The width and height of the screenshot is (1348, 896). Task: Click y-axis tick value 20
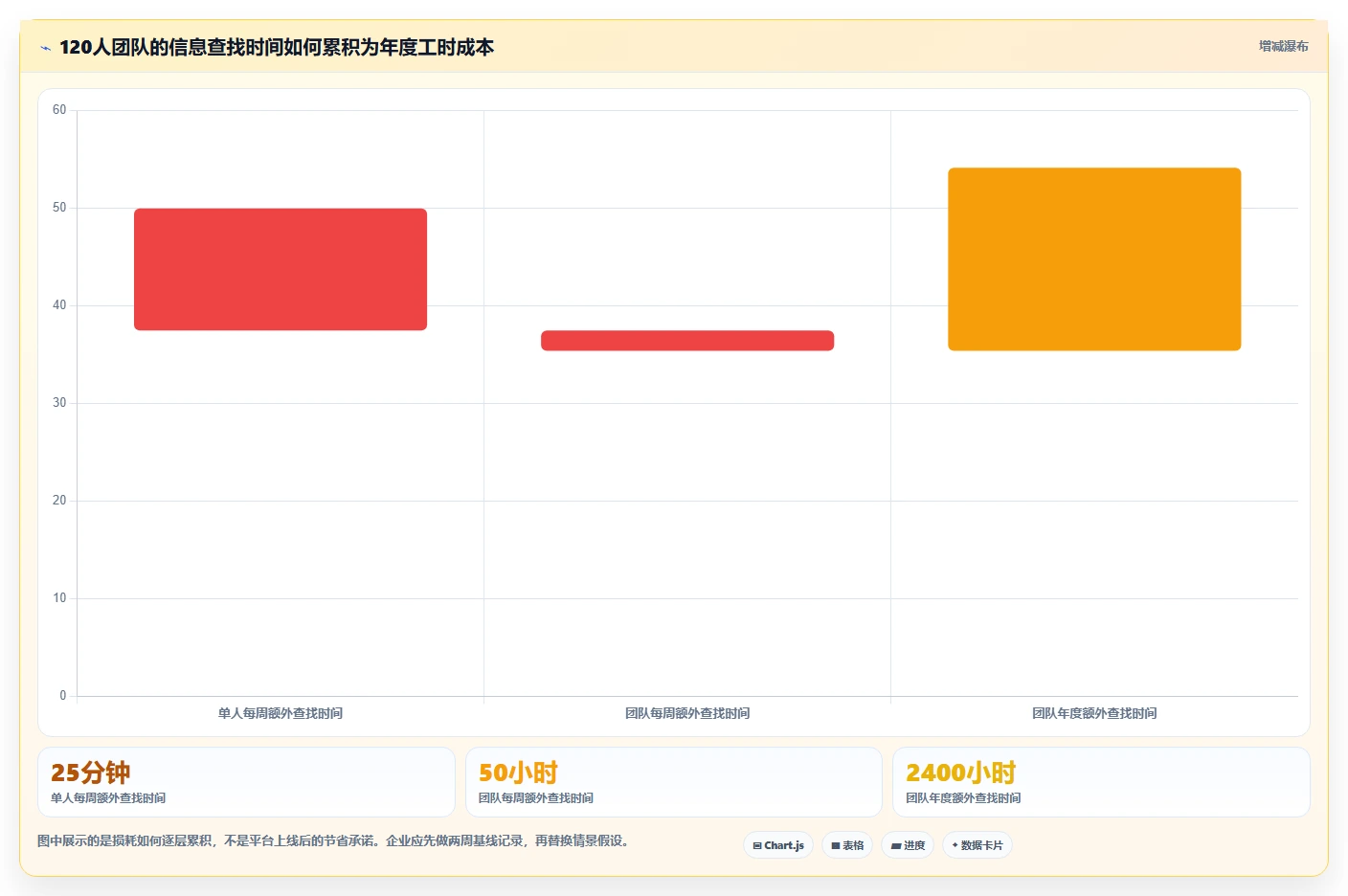pos(59,501)
